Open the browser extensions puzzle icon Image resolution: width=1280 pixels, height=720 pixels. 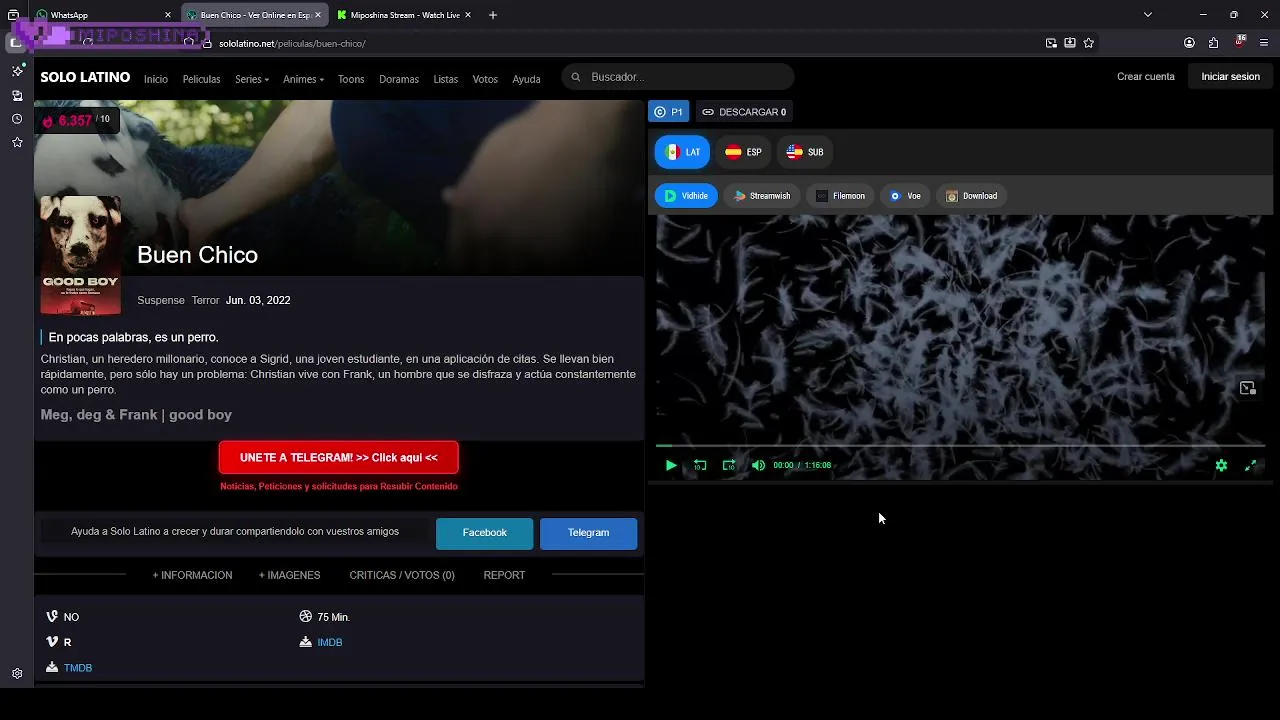coord(1213,43)
